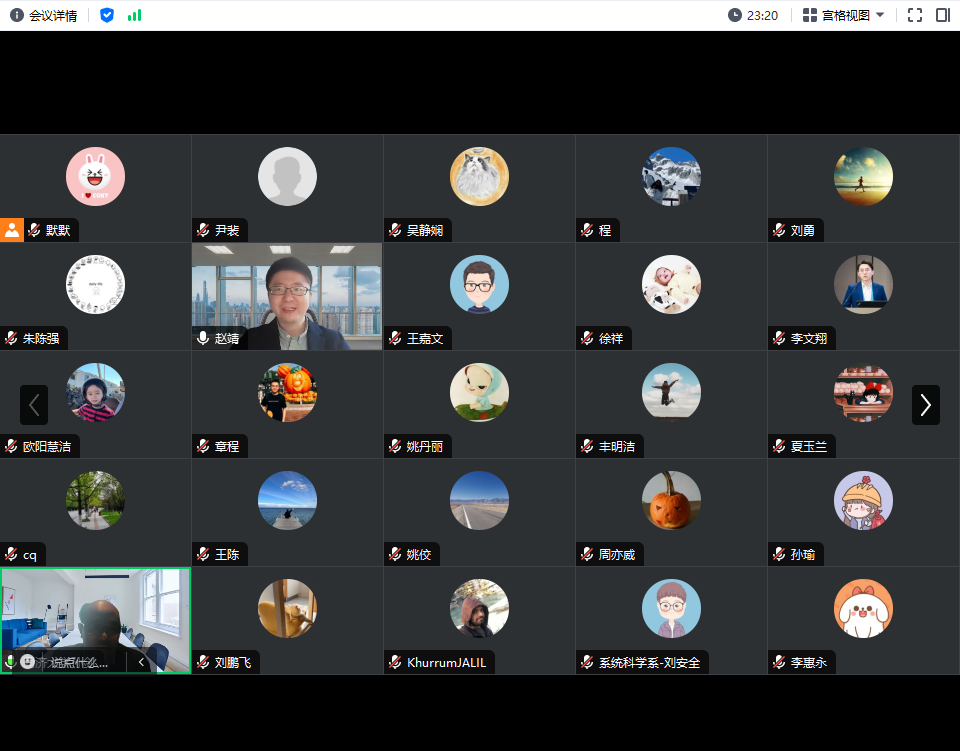Go to previous page of participants
The width and height of the screenshot is (960, 751).
pos(34,405)
